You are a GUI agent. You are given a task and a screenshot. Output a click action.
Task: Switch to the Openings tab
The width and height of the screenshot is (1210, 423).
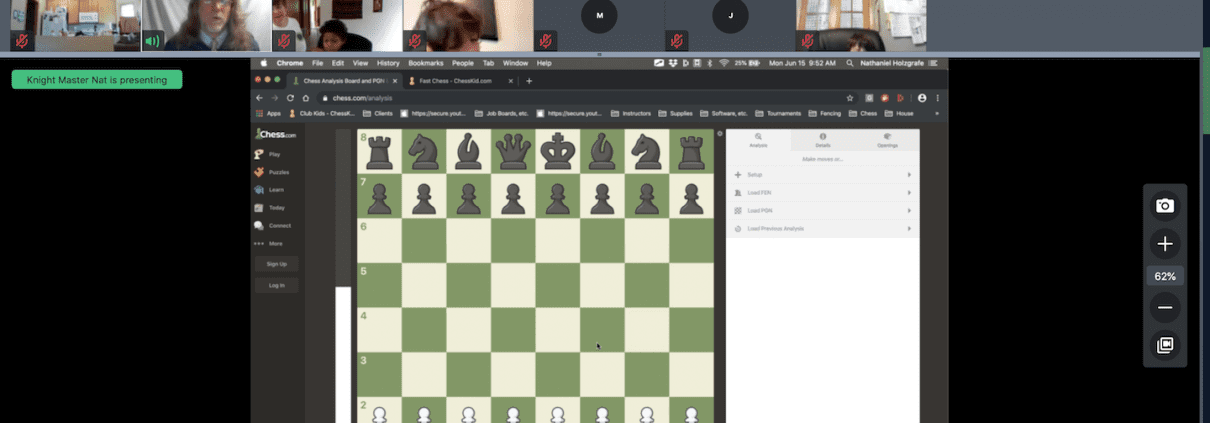(887, 140)
